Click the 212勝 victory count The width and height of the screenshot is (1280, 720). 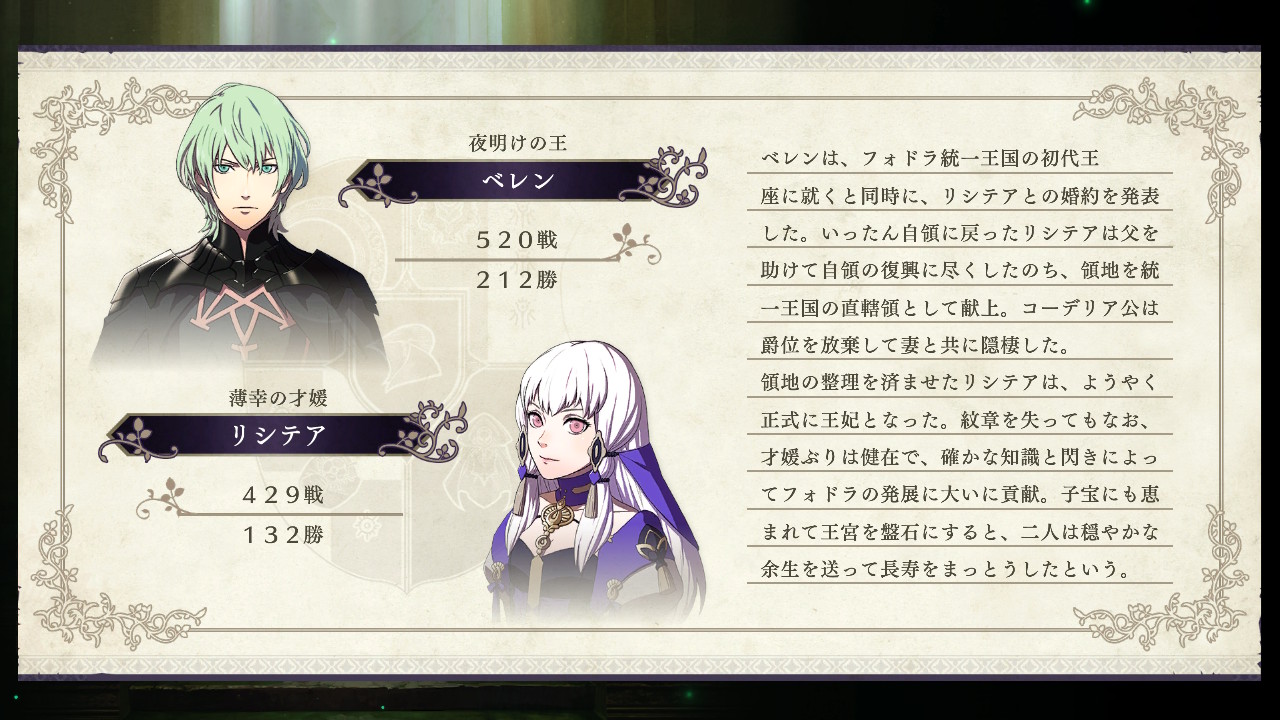click(x=517, y=280)
